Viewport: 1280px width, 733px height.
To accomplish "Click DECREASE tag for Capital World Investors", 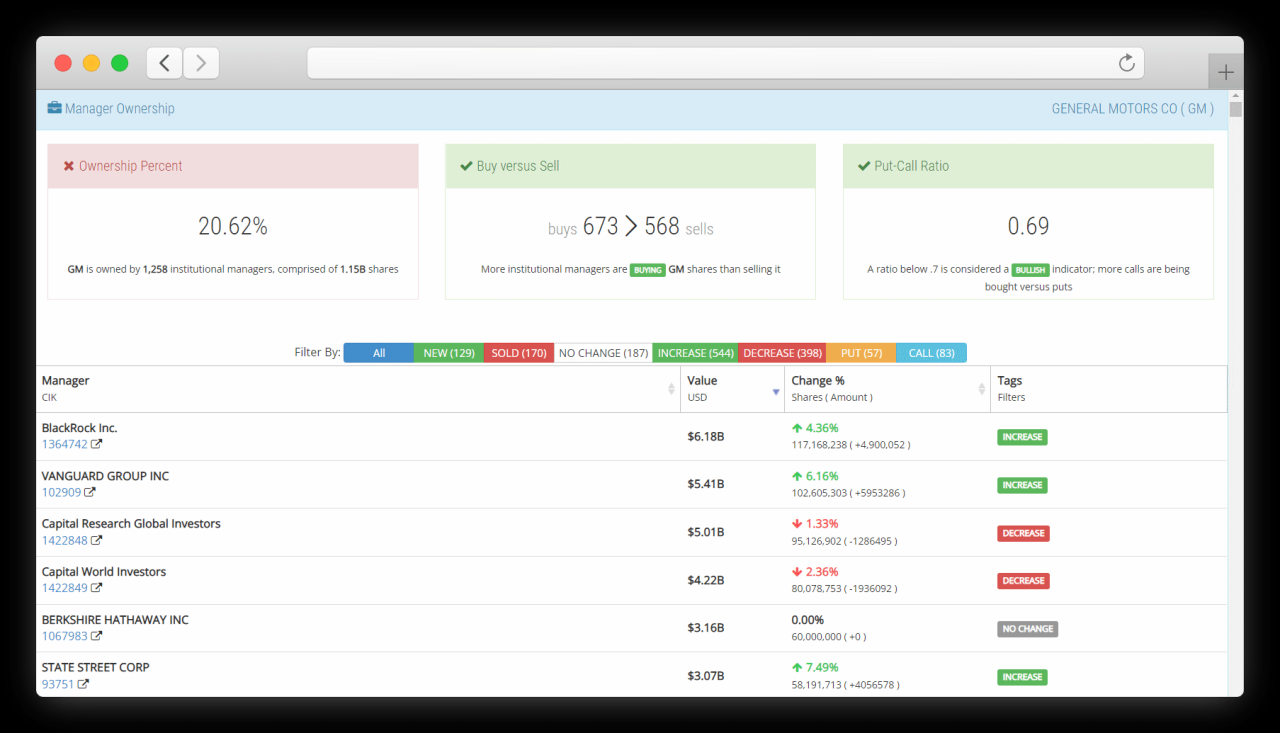I will 1023,581.
